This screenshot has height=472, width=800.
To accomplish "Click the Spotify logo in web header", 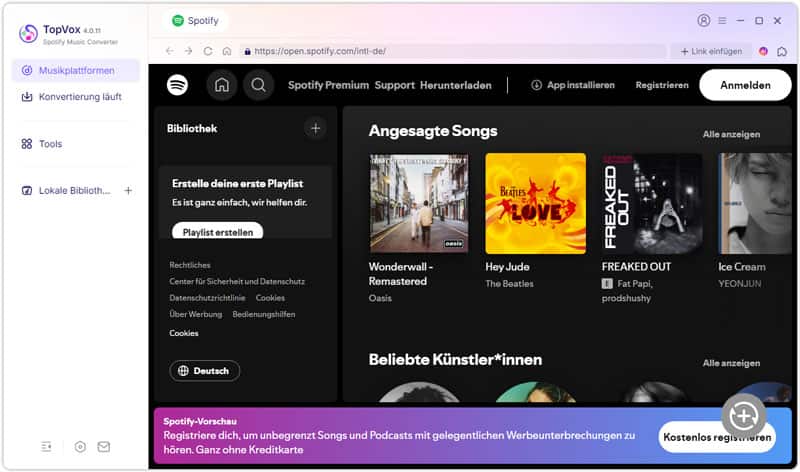I will coord(177,85).
